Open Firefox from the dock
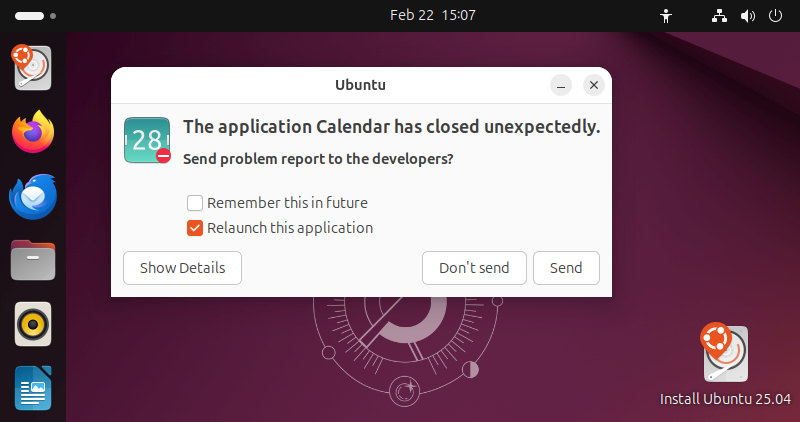800x422 pixels. (33, 133)
